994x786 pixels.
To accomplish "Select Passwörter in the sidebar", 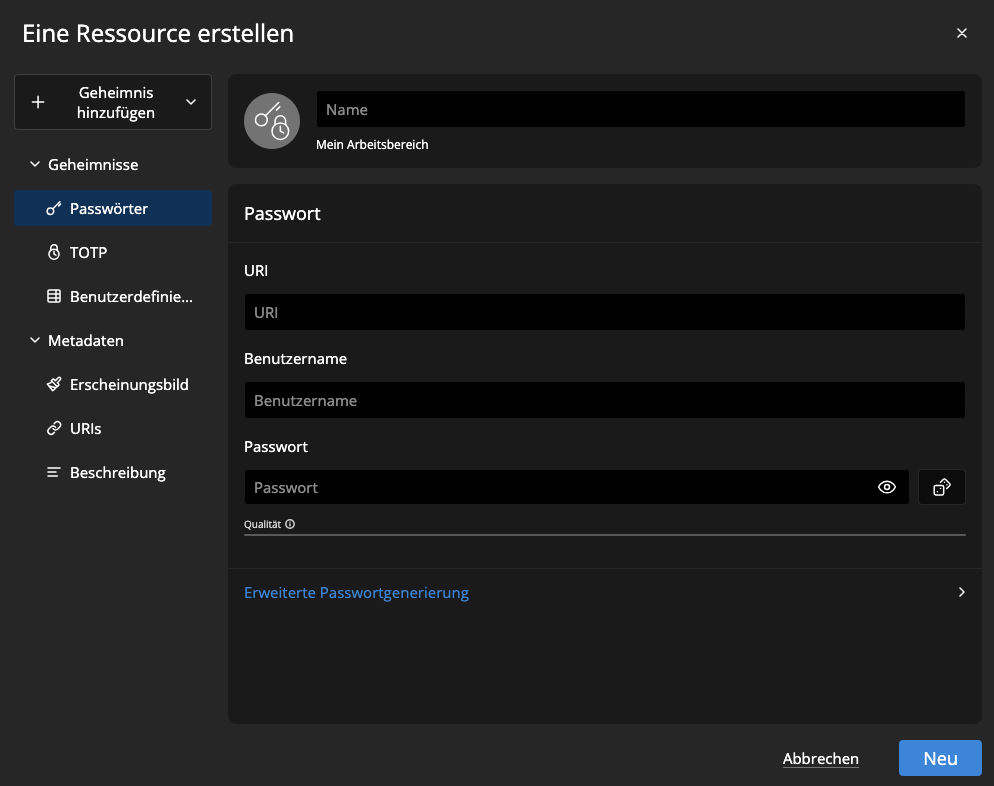I will (113, 209).
